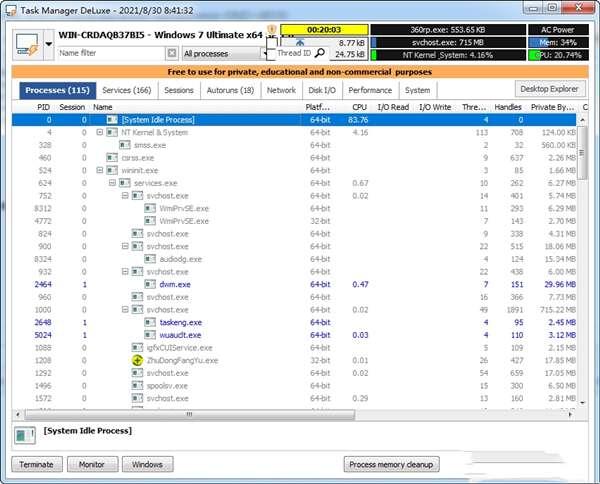
Task: Click the NT Kernel & System row icon
Action: [x=112, y=132]
